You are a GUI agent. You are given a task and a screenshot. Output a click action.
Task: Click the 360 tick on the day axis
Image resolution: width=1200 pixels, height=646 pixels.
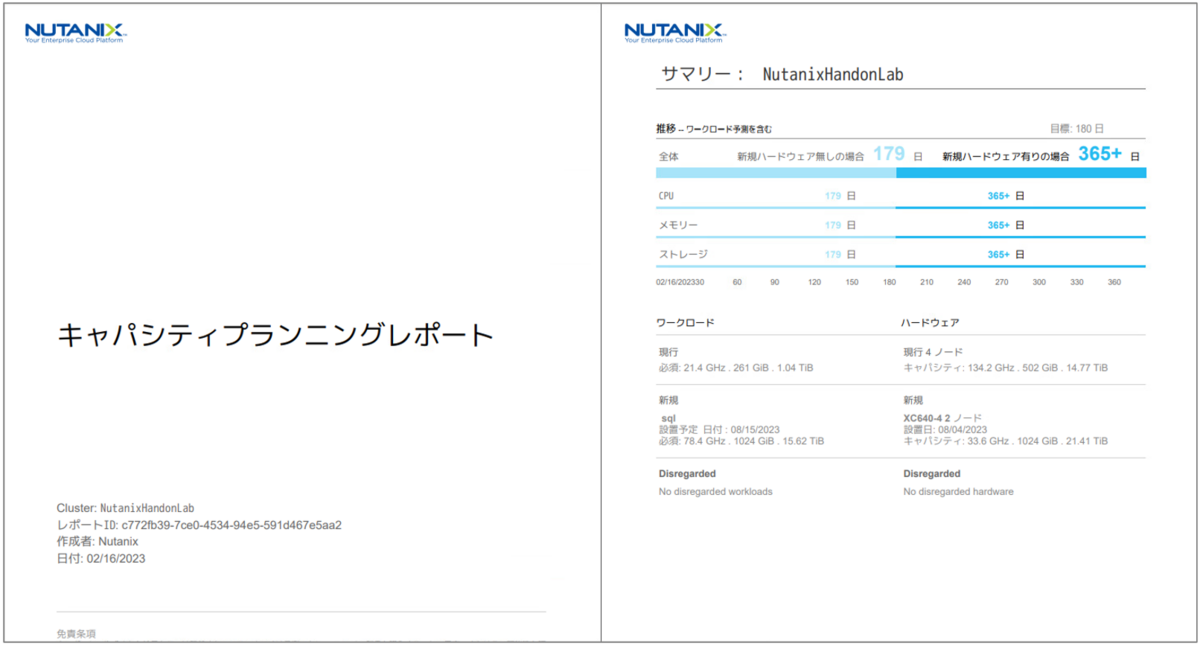(1114, 282)
